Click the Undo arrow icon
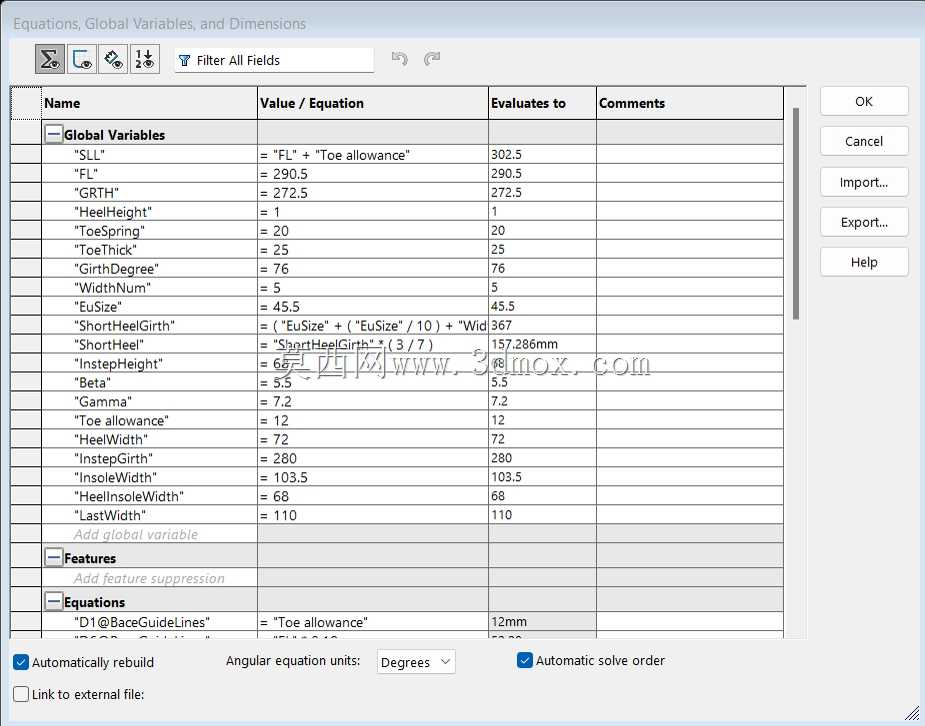 pos(399,58)
